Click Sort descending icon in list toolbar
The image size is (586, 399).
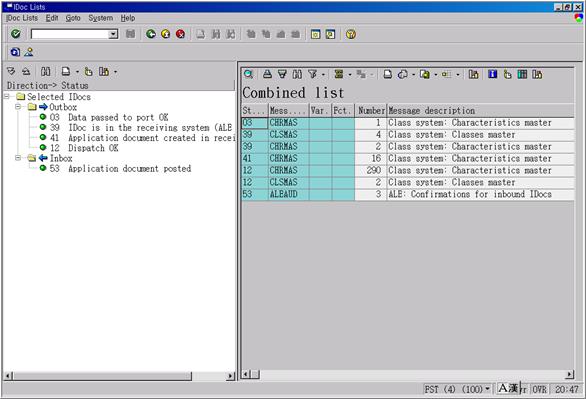(282, 74)
